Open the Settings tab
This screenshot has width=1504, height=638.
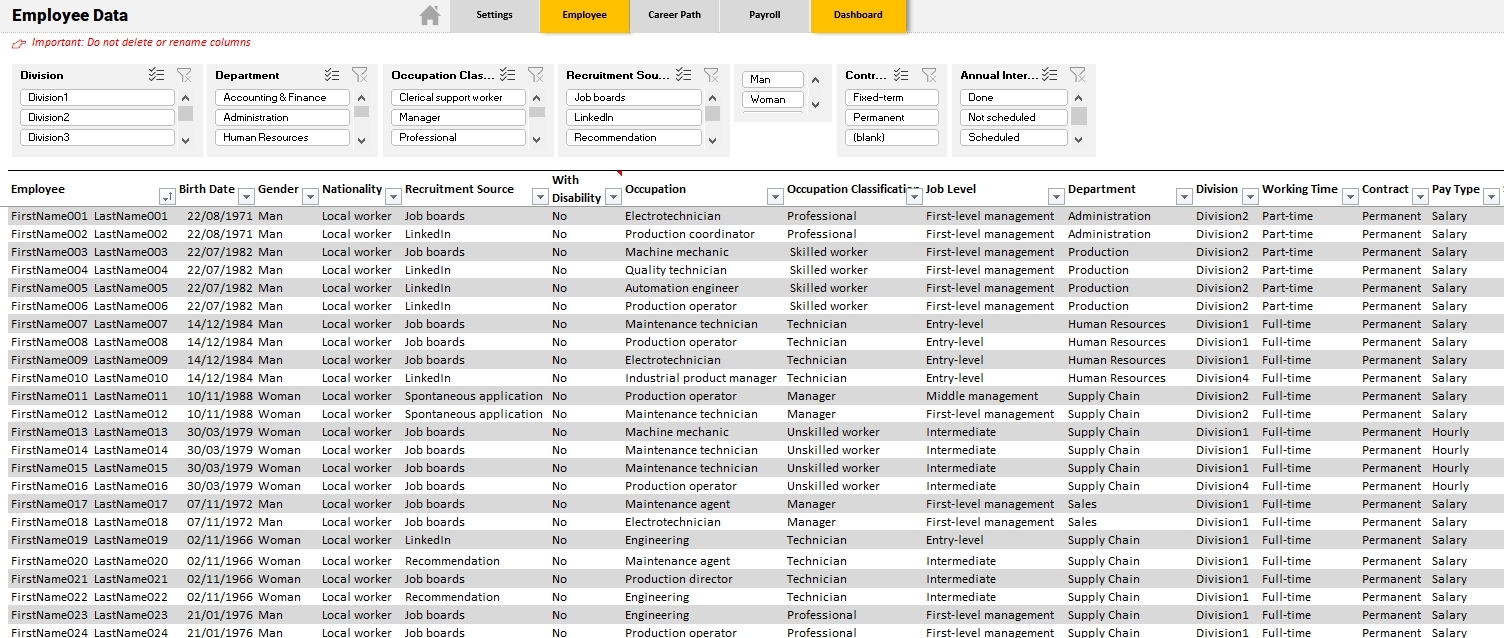[494, 15]
